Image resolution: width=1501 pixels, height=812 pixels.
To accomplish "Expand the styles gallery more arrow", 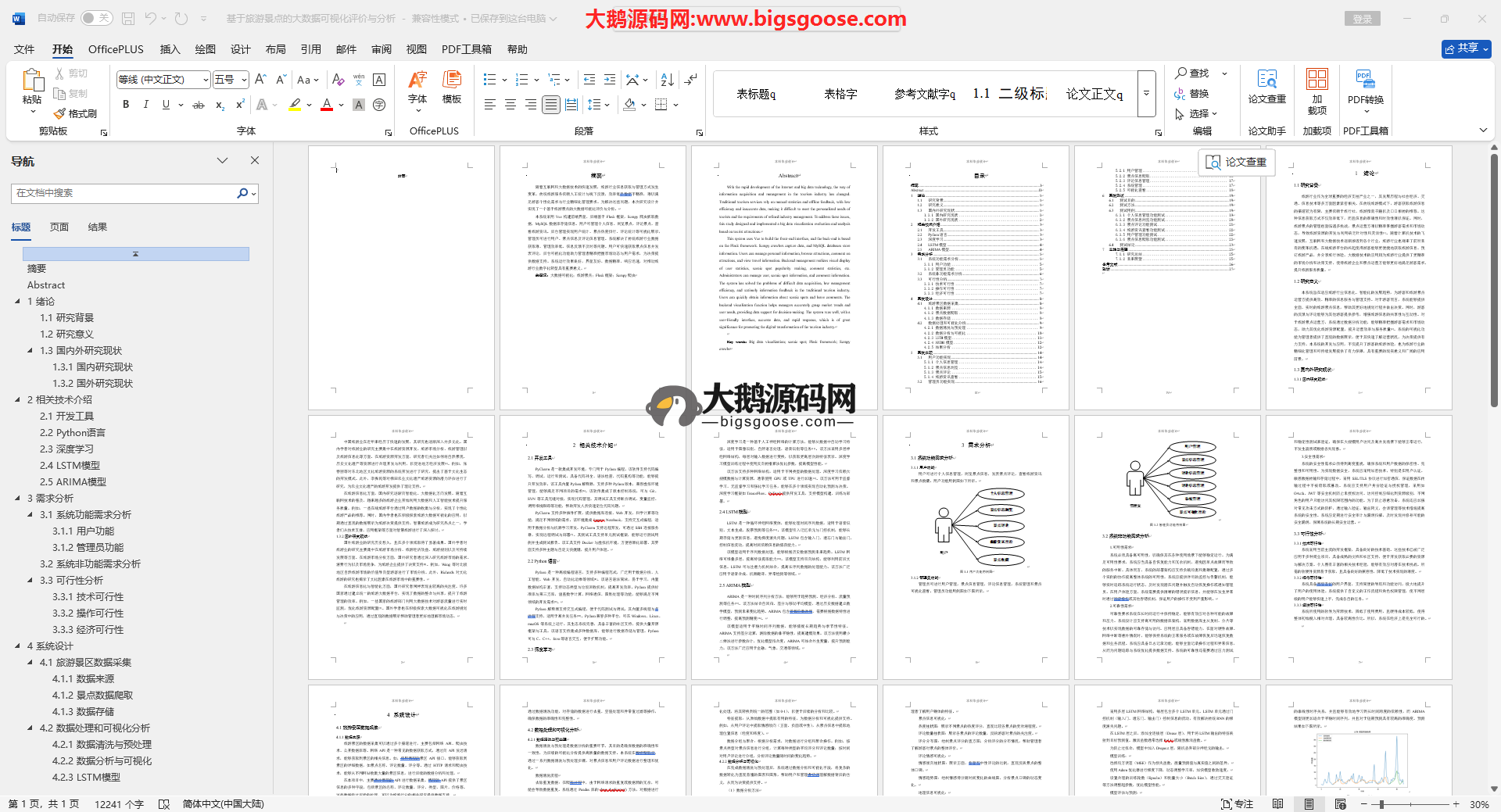I will (x=1147, y=93).
